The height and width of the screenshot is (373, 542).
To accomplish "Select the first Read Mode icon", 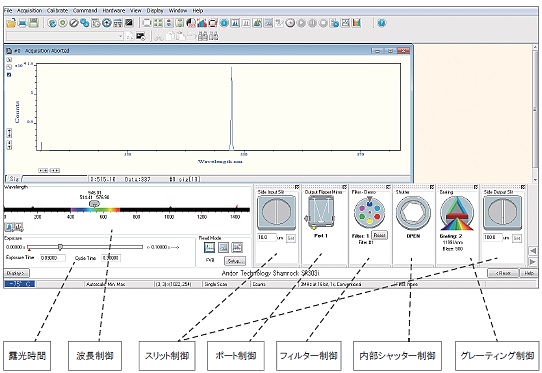I will click(209, 248).
